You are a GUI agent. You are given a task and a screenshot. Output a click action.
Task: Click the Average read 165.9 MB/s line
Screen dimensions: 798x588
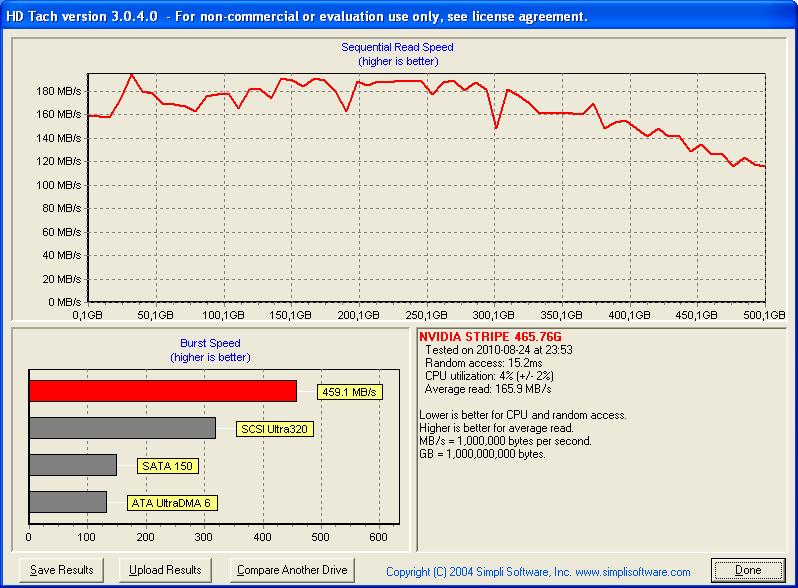[x=488, y=389]
